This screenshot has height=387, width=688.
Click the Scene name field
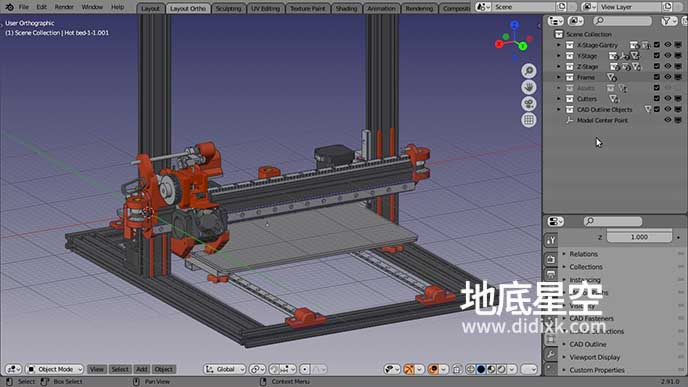(x=523, y=7)
